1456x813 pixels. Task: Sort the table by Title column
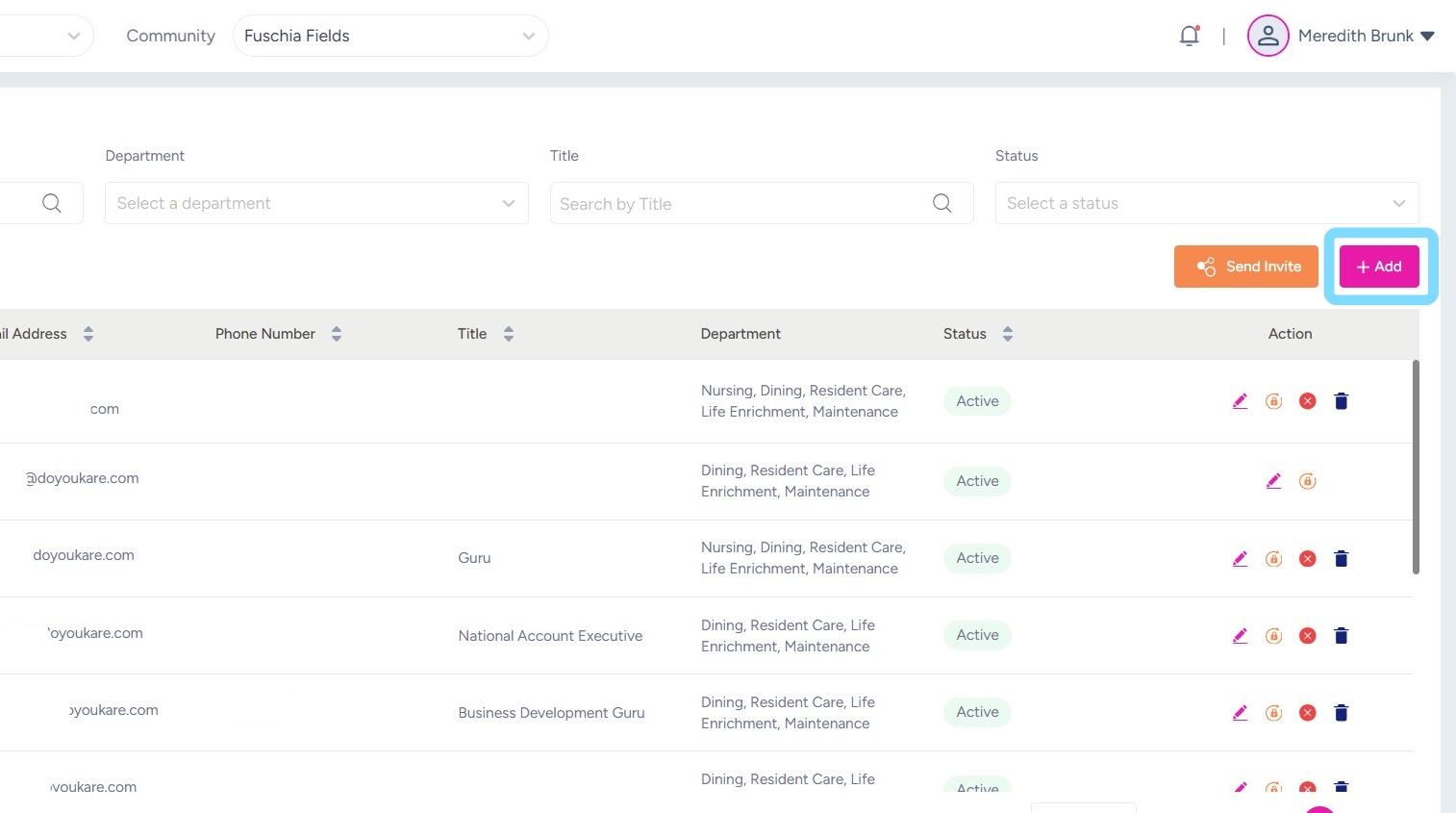[x=509, y=334]
